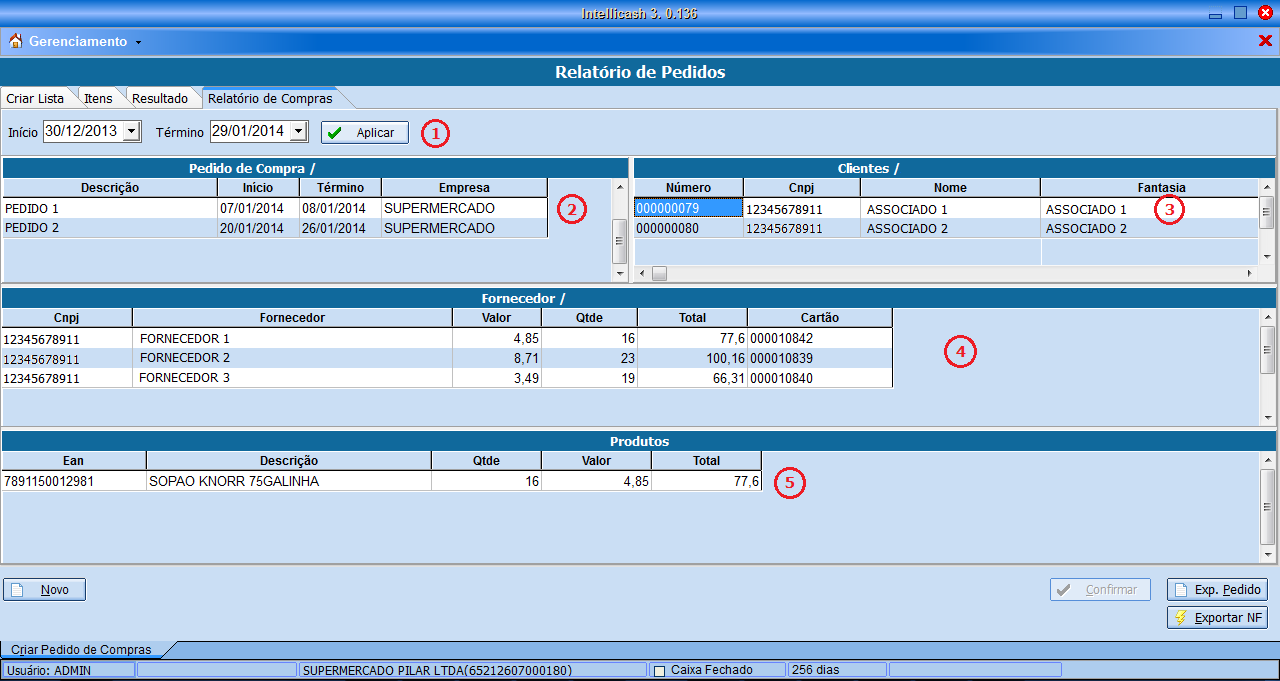Open the Resultado tab
The height and width of the screenshot is (681, 1280).
click(x=160, y=99)
